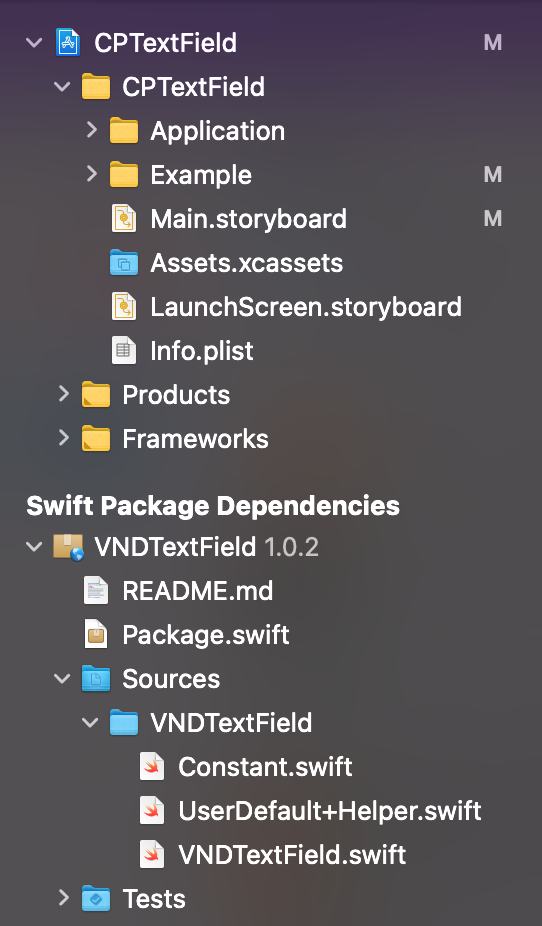Click the Assets.xcassets catalog icon
Image resolution: width=542 pixels, height=926 pixels.
(x=124, y=263)
